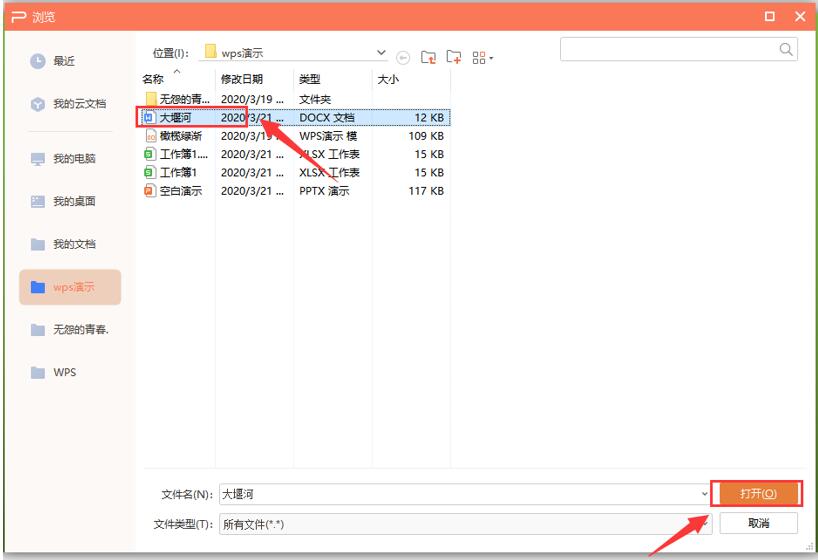Open the 最近 recent locations shortcut
Image resolution: width=818 pixels, height=560 pixels.
pos(52,61)
